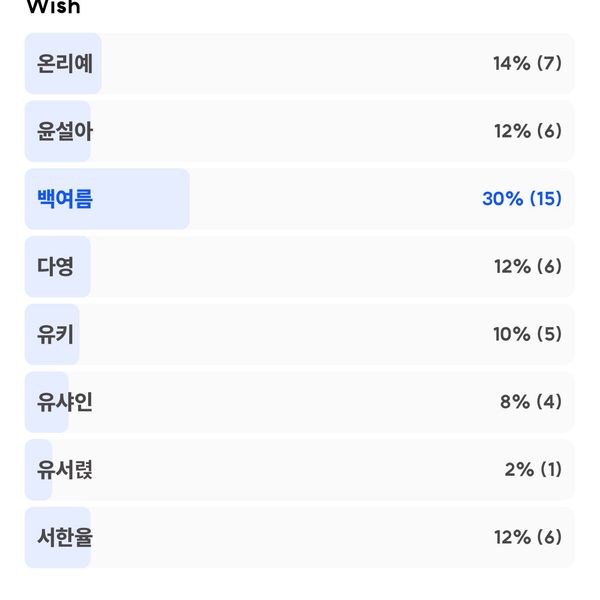Click the 백여름 blue progress bar fill
The height and width of the screenshot is (600, 600).
pyautogui.click(x=107, y=199)
